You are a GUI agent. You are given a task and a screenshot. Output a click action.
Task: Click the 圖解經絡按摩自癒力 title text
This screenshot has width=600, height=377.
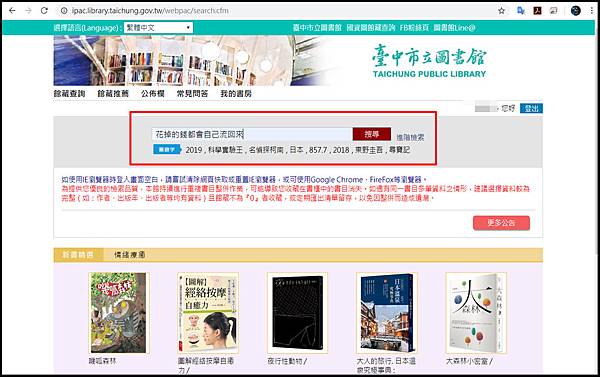tap(206, 366)
